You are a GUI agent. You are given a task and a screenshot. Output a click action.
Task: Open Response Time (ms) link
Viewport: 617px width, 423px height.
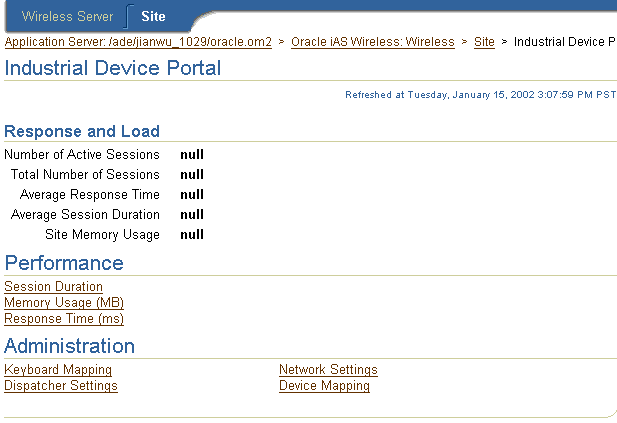coord(64,318)
